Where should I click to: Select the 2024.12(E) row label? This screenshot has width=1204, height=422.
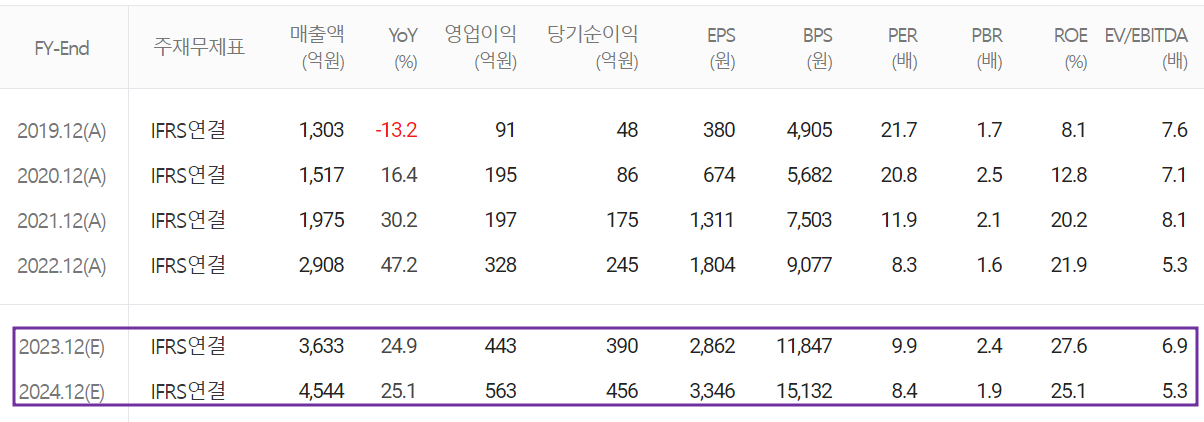point(62,391)
